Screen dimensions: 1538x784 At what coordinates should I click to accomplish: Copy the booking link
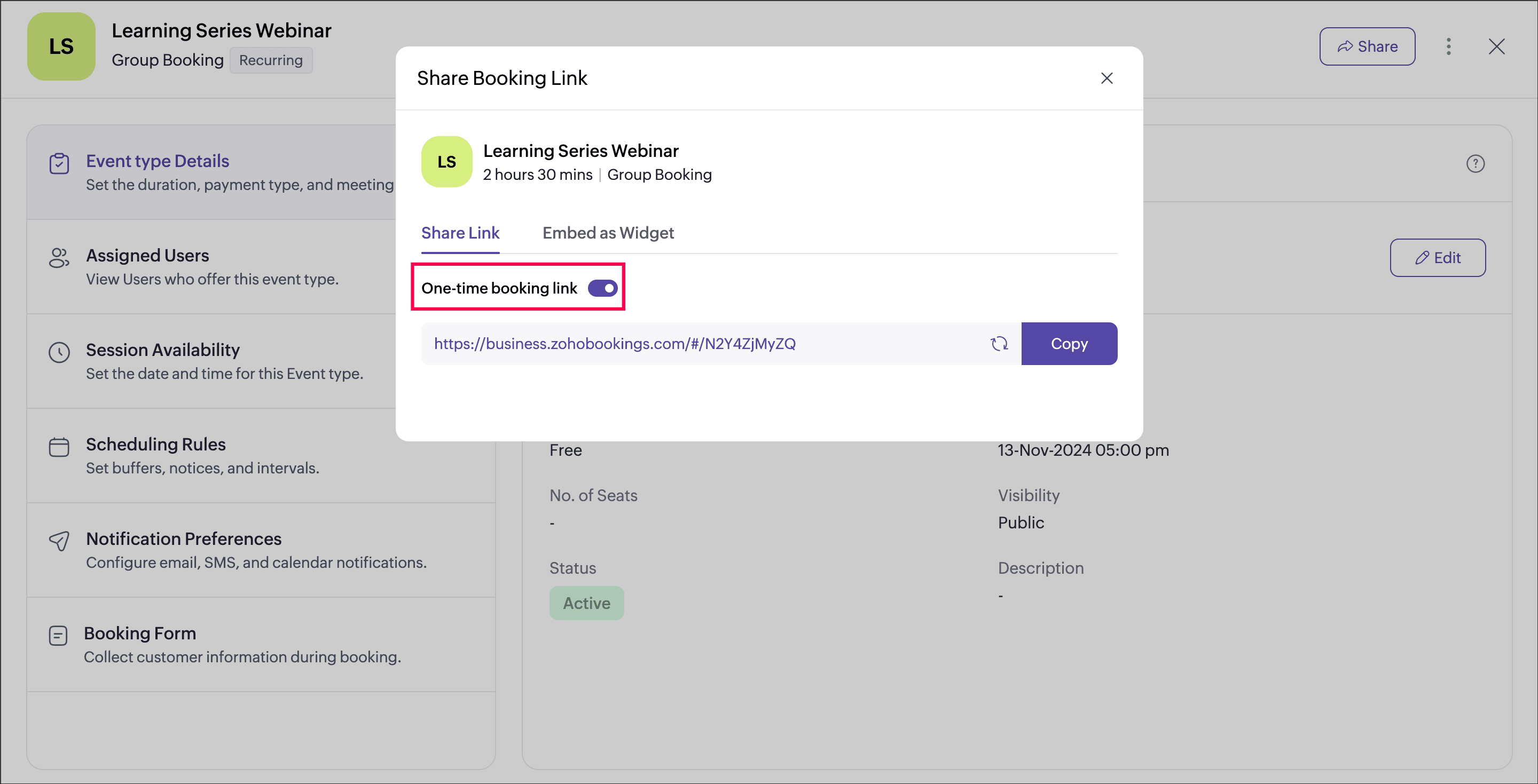(x=1069, y=344)
